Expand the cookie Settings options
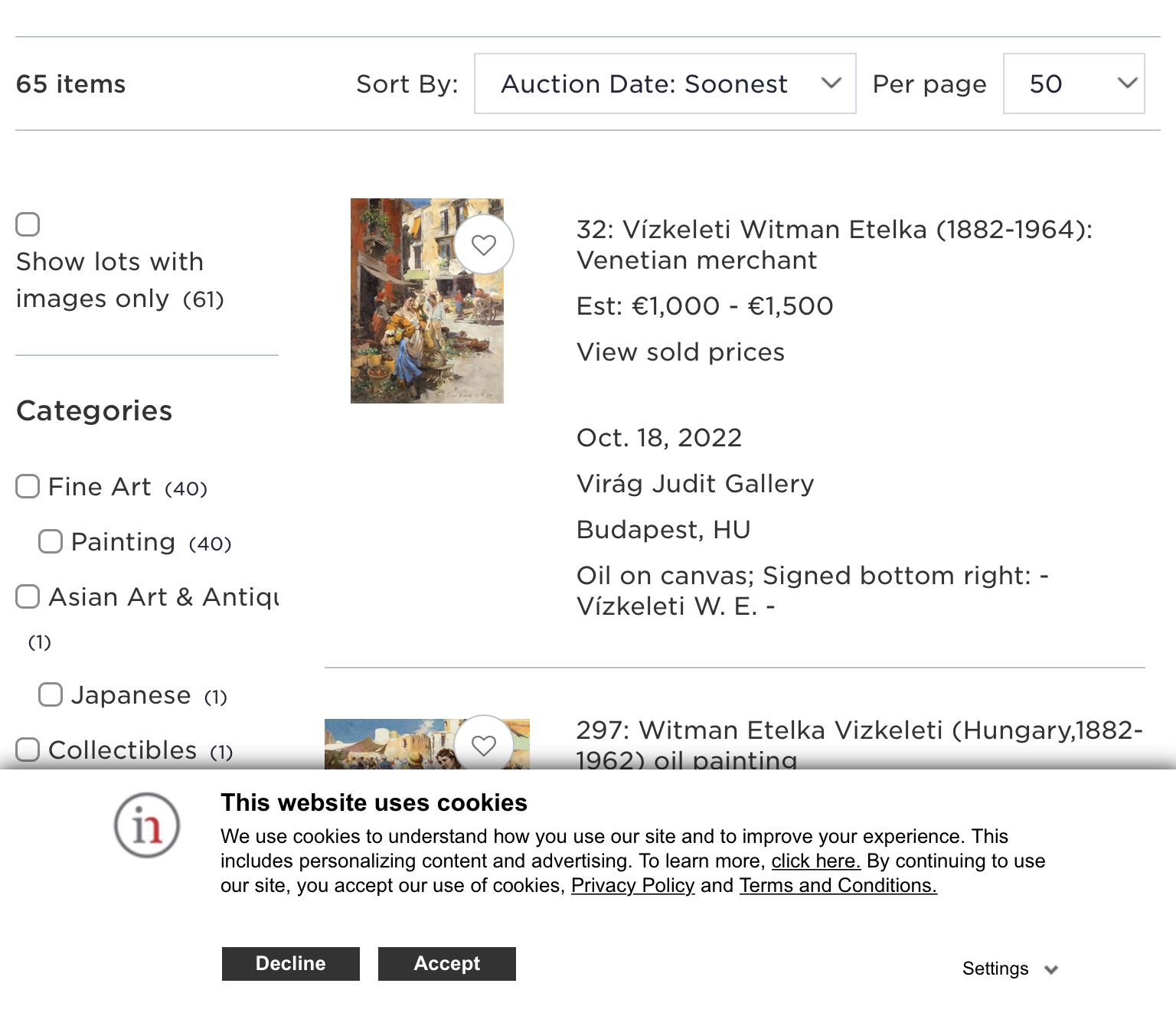This screenshot has height=1016, width=1176. pos(1010,969)
